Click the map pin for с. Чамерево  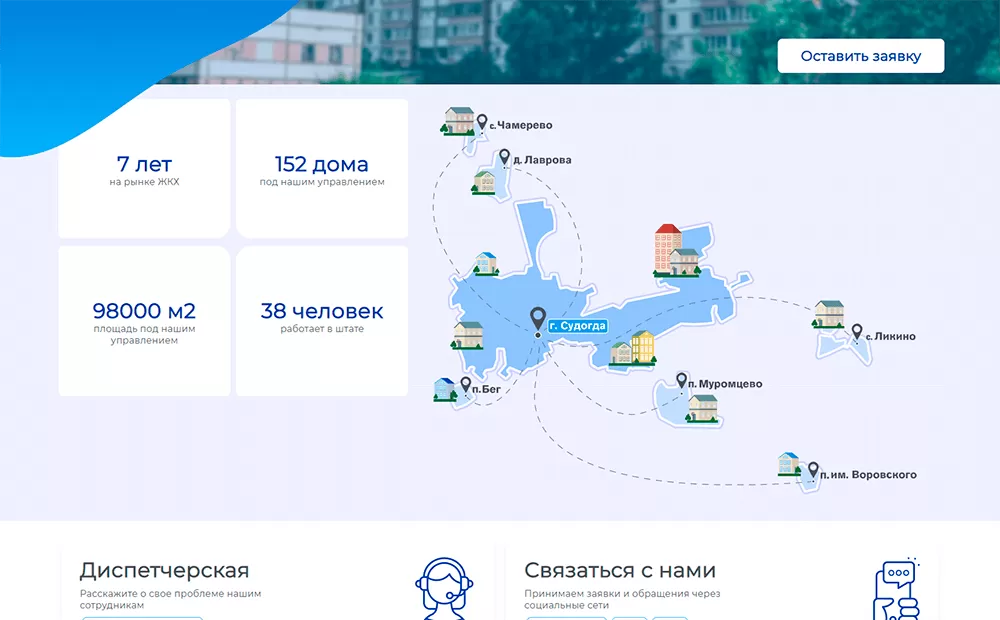coord(482,122)
